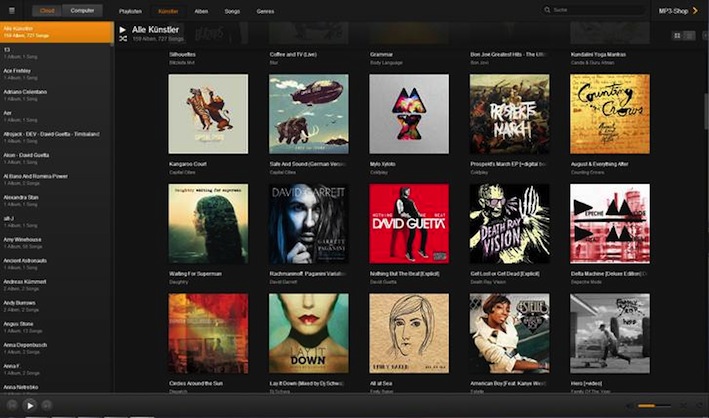Click the search magnifier icon

pyautogui.click(x=547, y=10)
